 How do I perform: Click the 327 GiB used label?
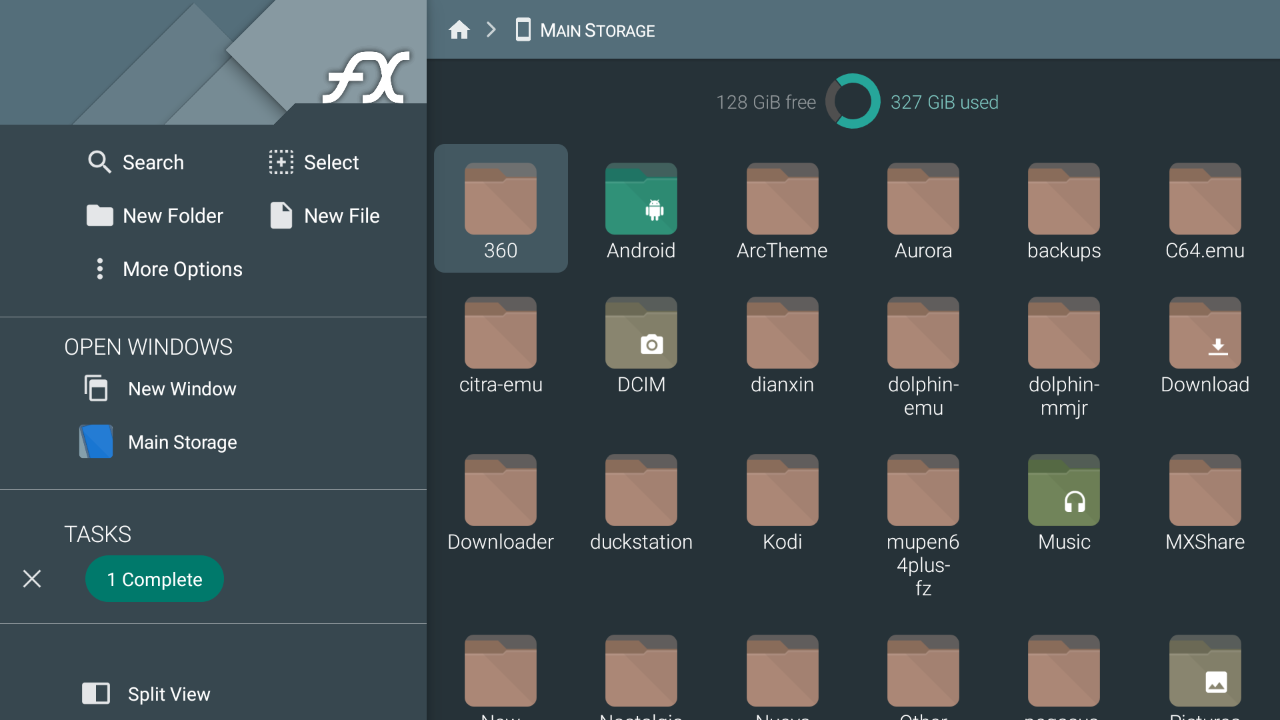coord(944,102)
